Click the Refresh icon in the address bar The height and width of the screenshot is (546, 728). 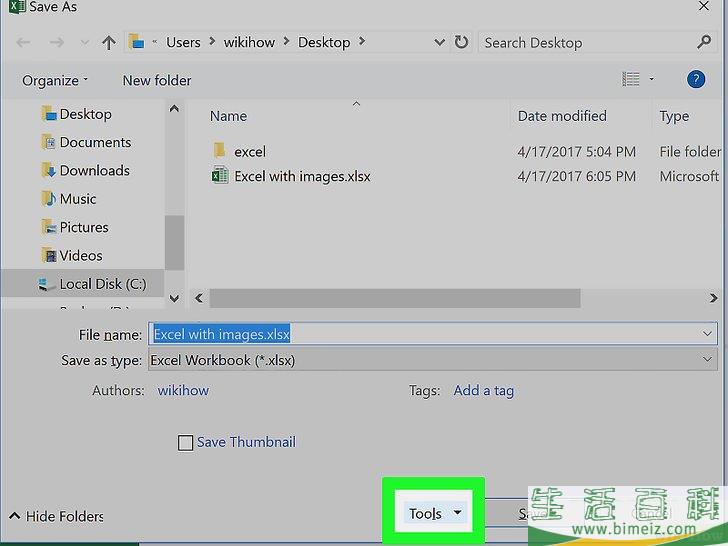461,42
